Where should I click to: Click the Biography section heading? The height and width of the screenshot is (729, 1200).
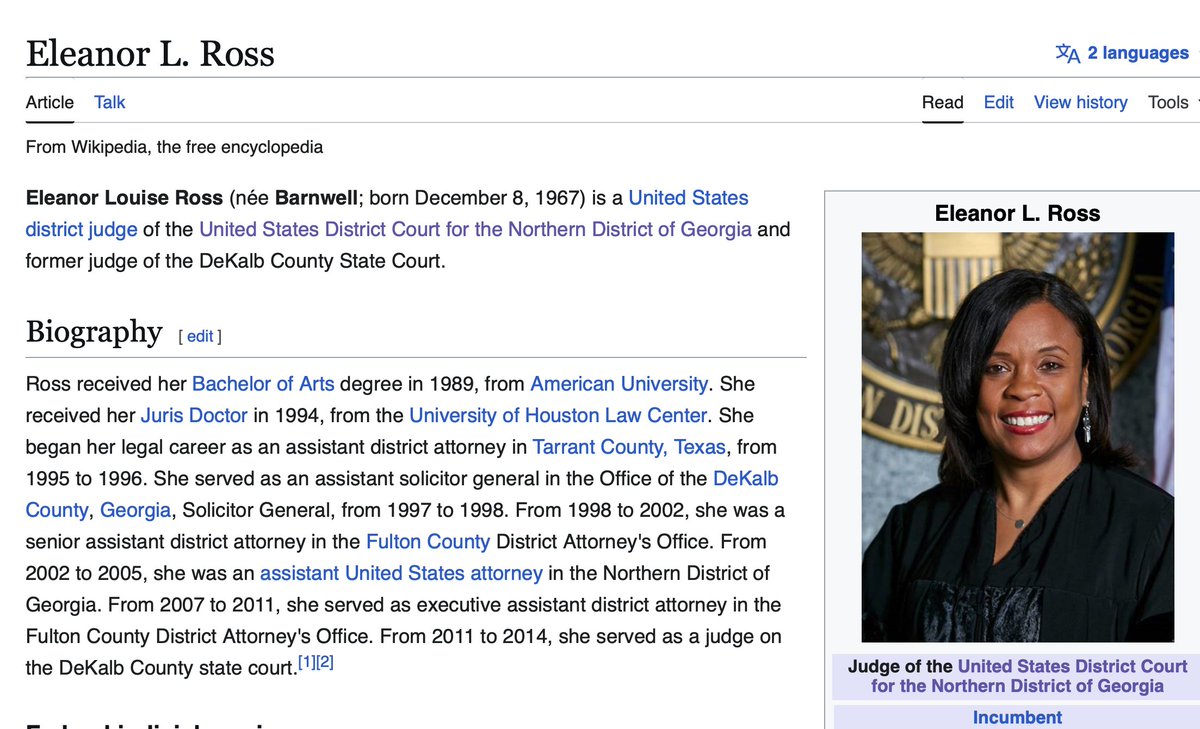[94, 331]
